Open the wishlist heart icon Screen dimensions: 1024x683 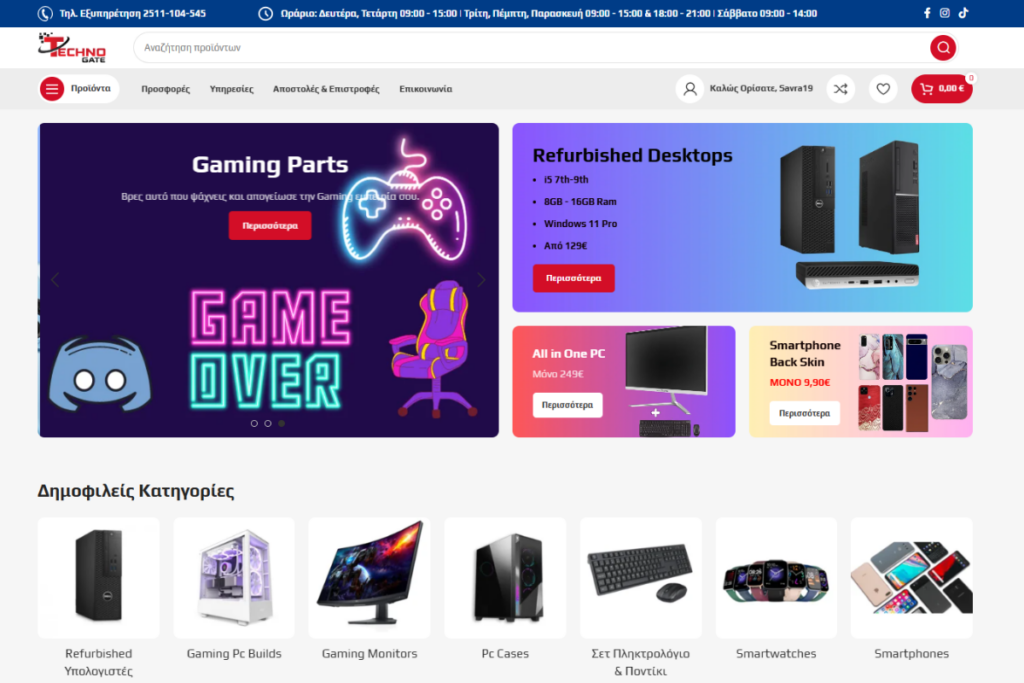[x=883, y=89]
